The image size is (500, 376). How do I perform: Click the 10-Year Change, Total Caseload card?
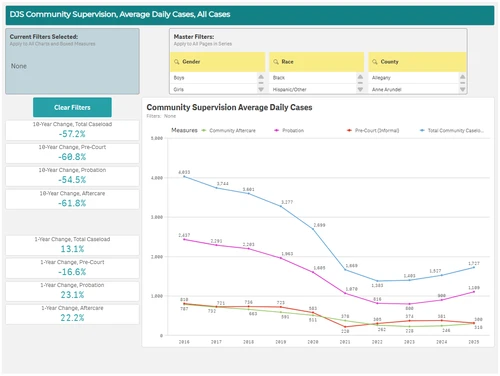72,130
